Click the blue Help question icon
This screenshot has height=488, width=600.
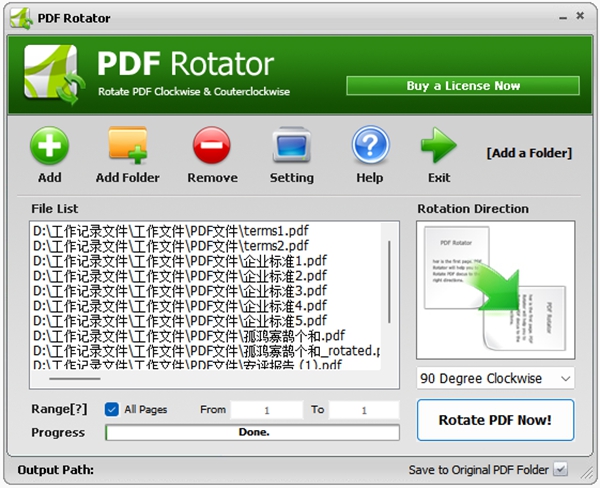(x=369, y=147)
